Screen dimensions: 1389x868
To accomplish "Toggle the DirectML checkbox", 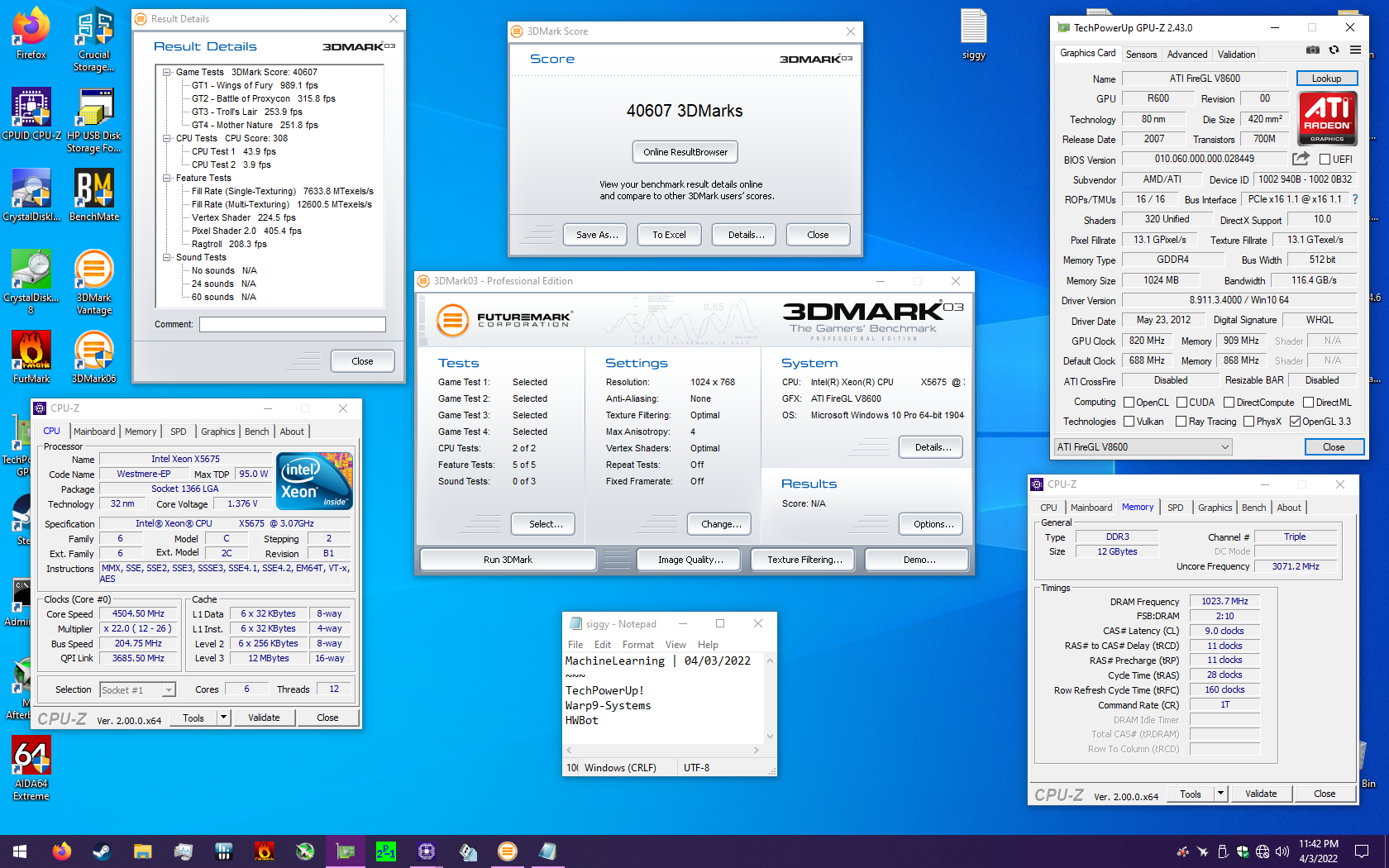I will 1309,403.
